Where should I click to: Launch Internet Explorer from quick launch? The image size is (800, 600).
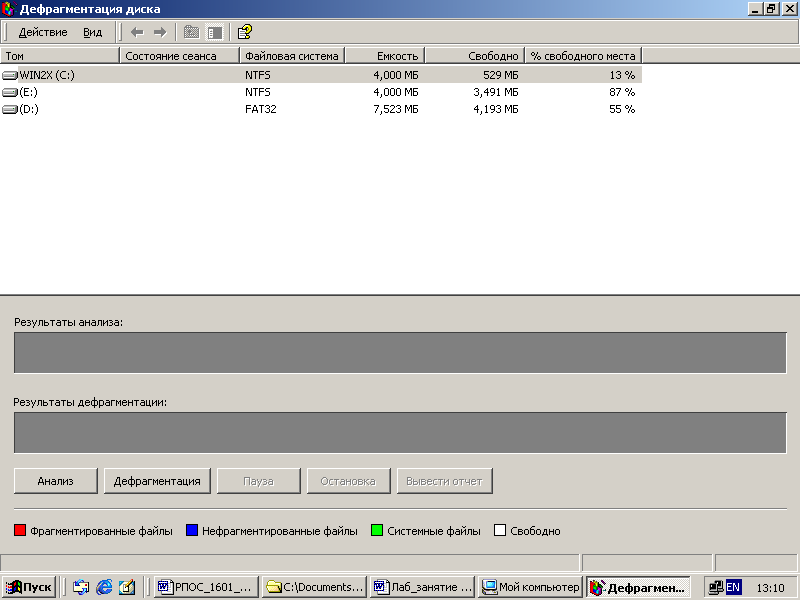pos(104,587)
